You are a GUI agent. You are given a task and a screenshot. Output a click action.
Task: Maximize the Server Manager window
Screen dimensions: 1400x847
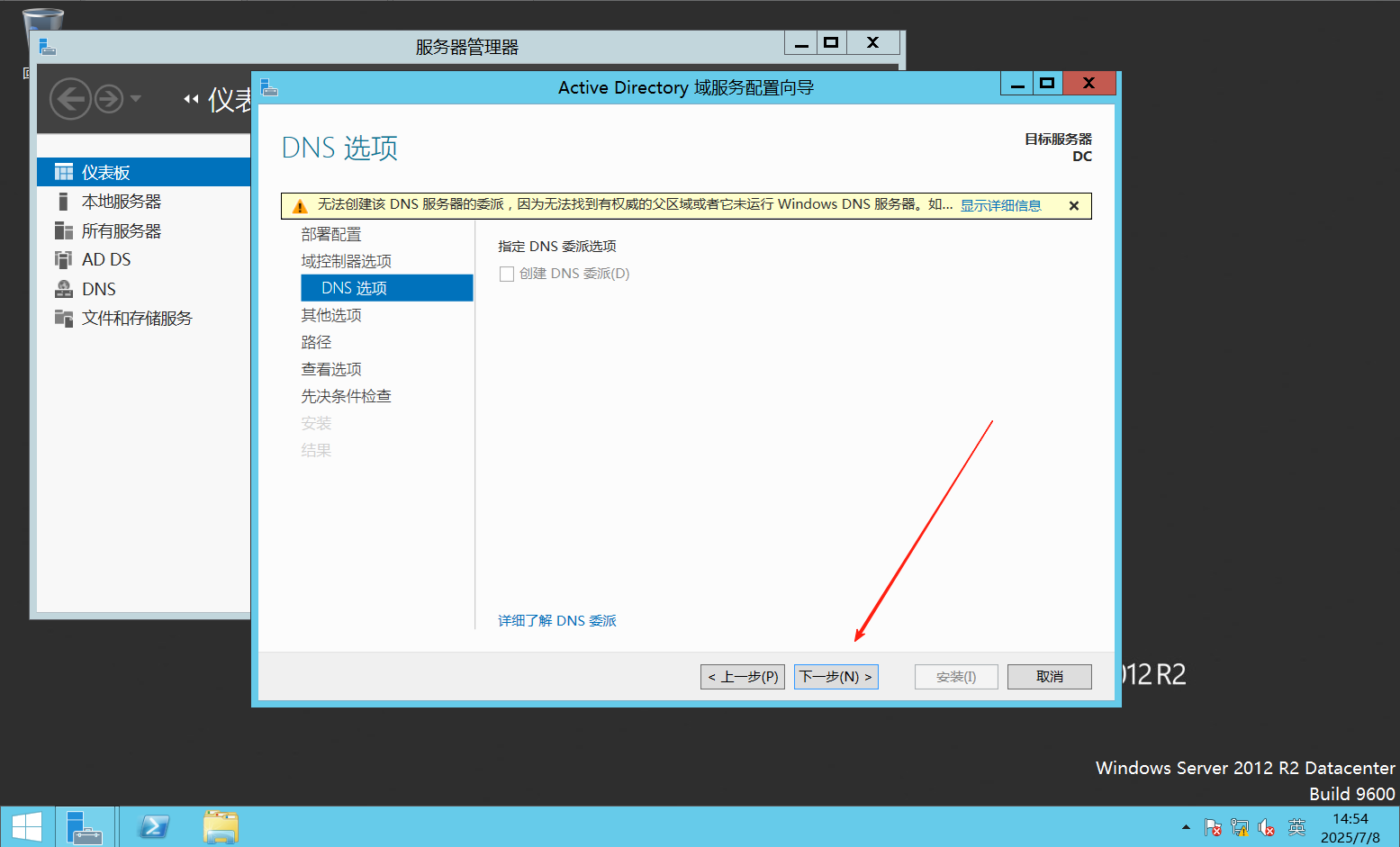(831, 42)
